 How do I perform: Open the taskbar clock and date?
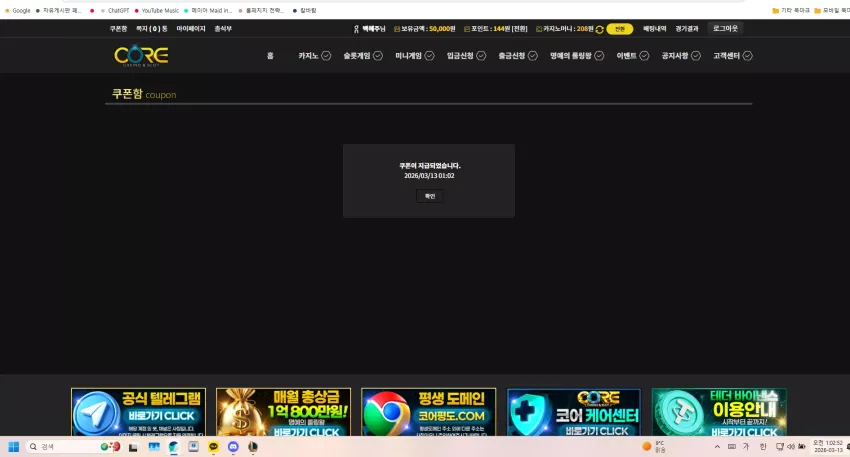pyautogui.click(x=827, y=447)
